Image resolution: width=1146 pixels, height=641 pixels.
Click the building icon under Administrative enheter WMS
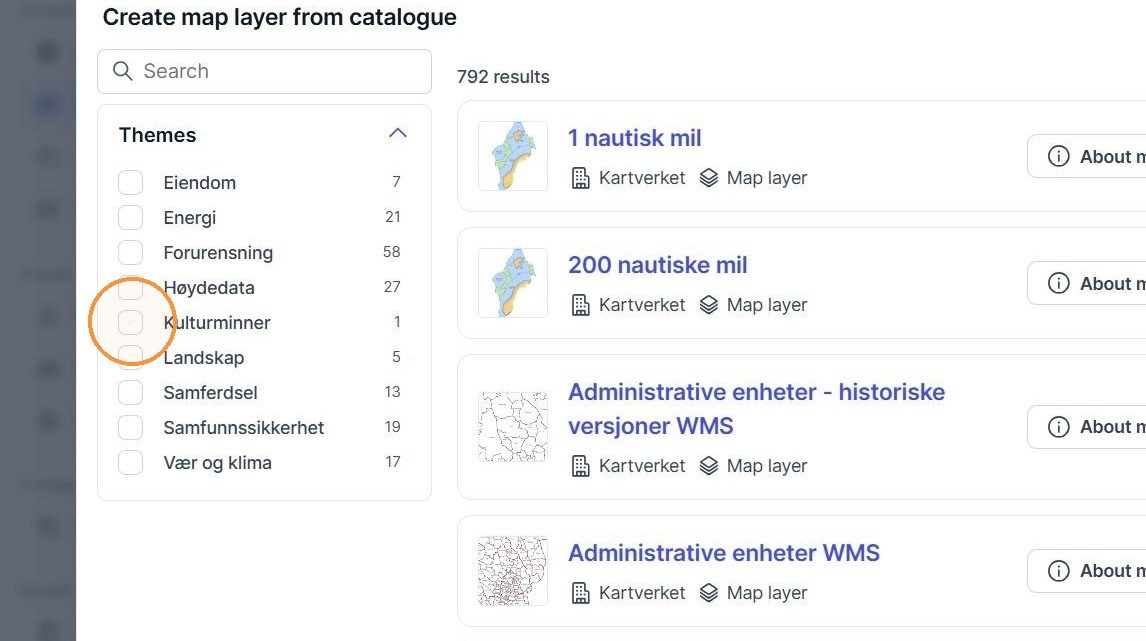pyautogui.click(x=580, y=593)
